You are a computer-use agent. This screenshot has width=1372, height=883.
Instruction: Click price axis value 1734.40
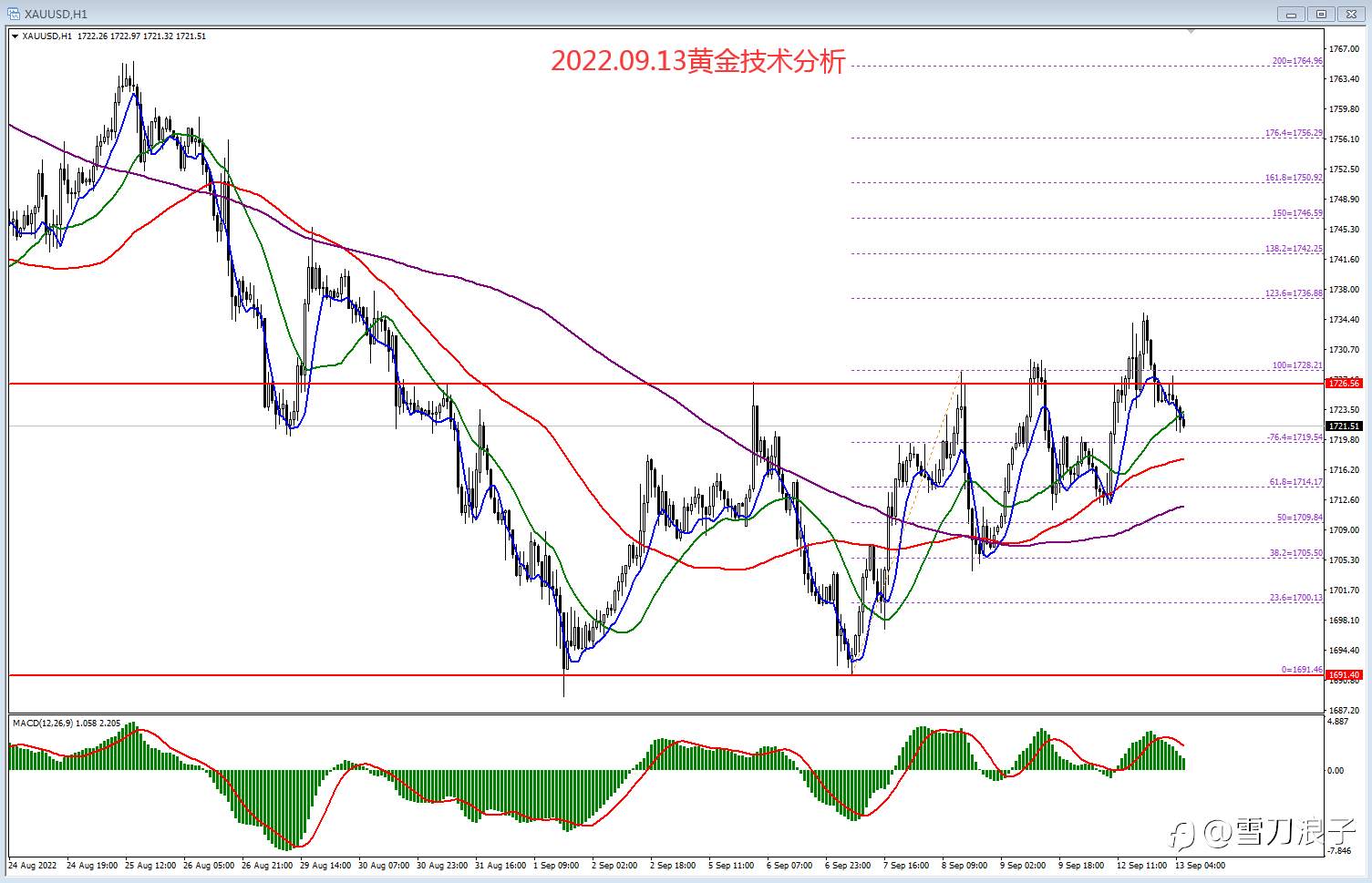[1345, 320]
